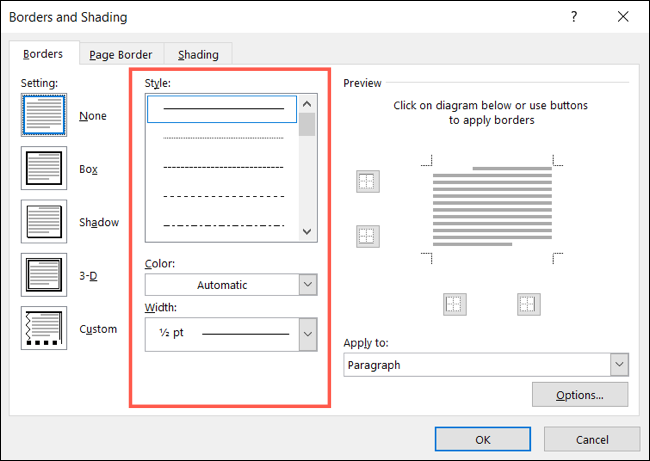Screen dimensions: 650x461
Task: Pick the Shadow border setting icon
Action: (x=44, y=221)
